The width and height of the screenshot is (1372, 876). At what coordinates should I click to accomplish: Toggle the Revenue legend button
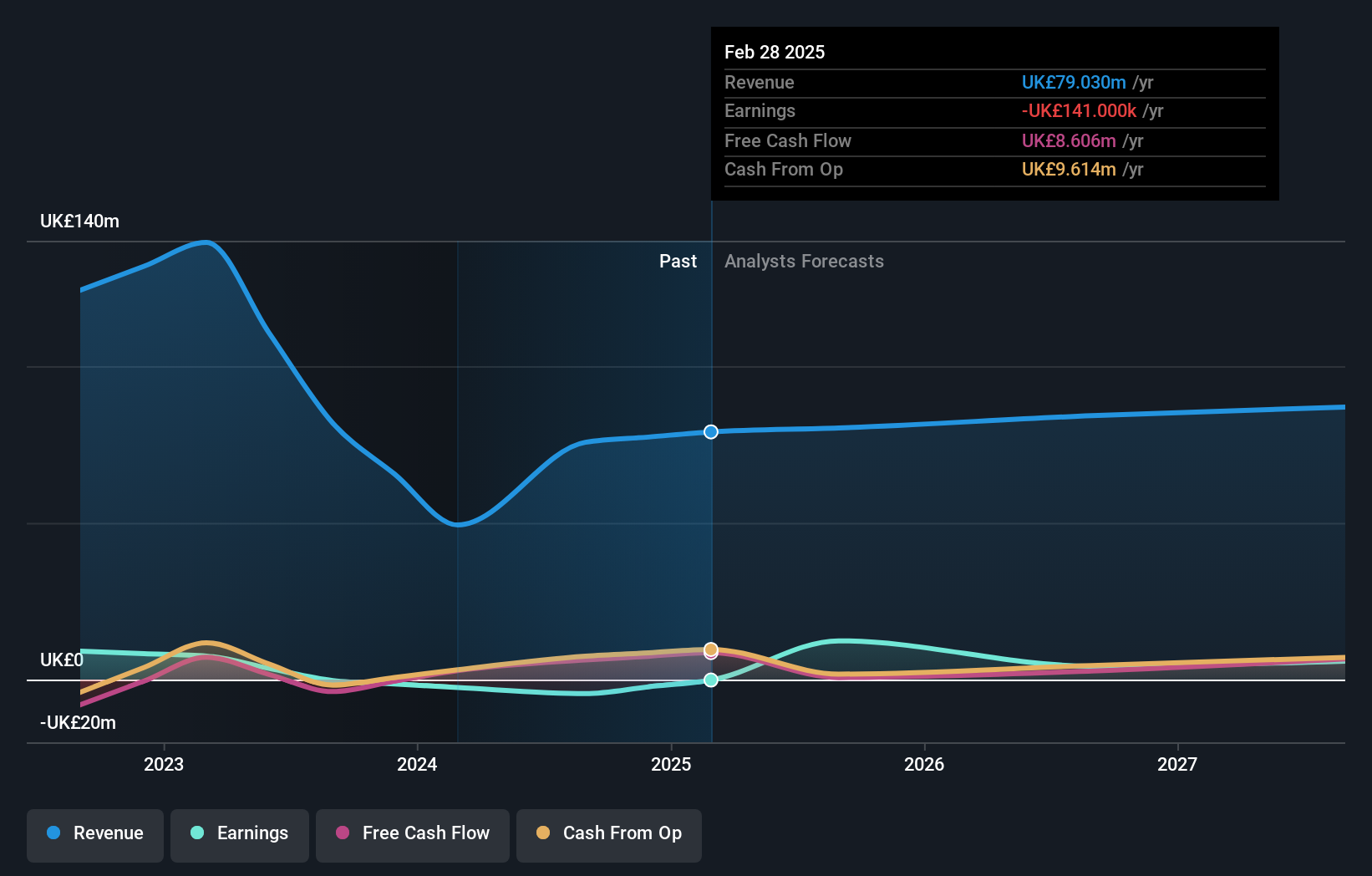(x=95, y=835)
